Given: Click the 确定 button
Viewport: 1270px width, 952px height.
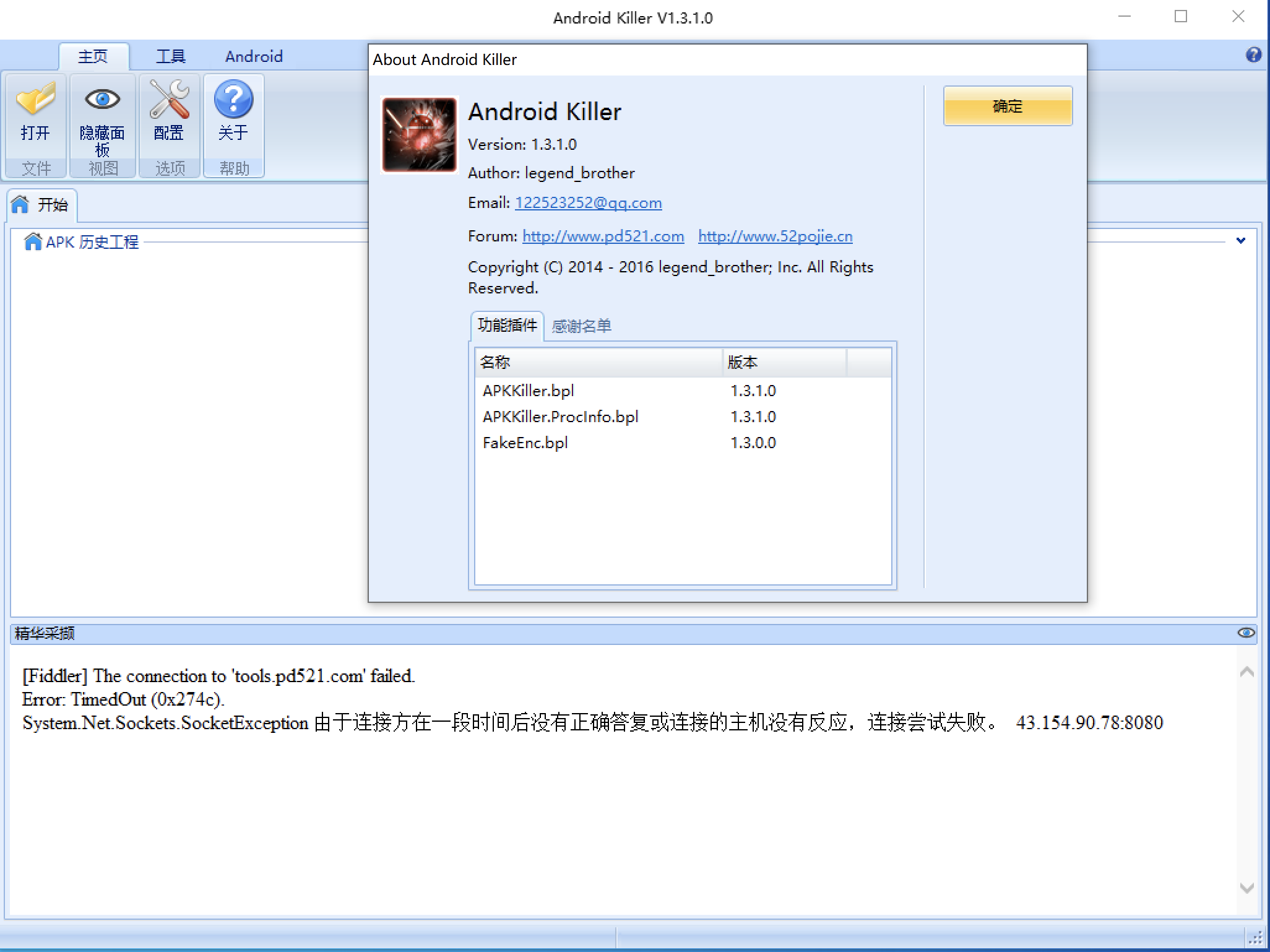Looking at the screenshot, I should 1008,106.
